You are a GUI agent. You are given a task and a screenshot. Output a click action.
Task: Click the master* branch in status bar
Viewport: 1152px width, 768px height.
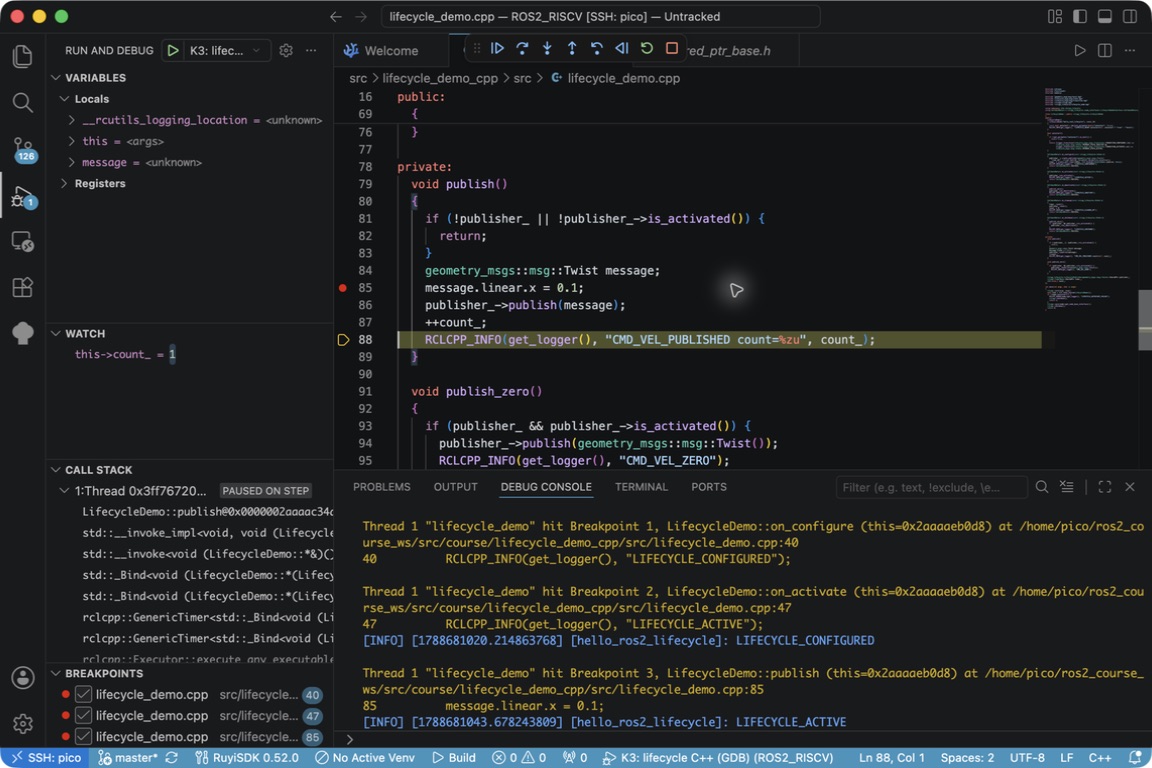tap(129, 757)
